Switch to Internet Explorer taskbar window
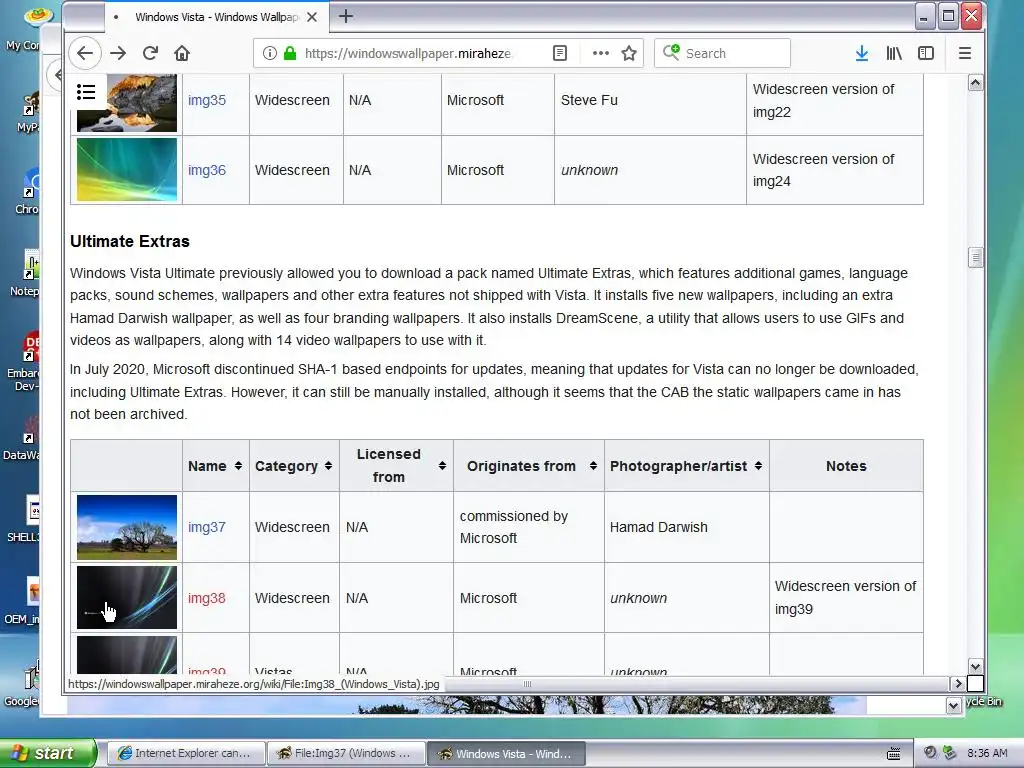This screenshot has height=768, width=1024. [185, 753]
